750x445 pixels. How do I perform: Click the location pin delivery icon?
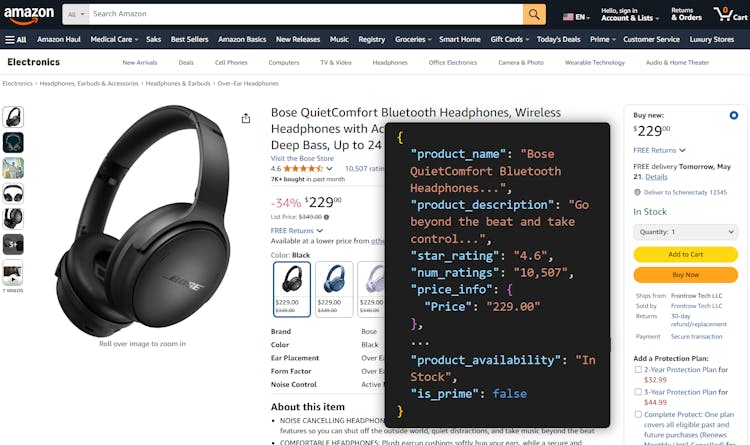point(637,192)
